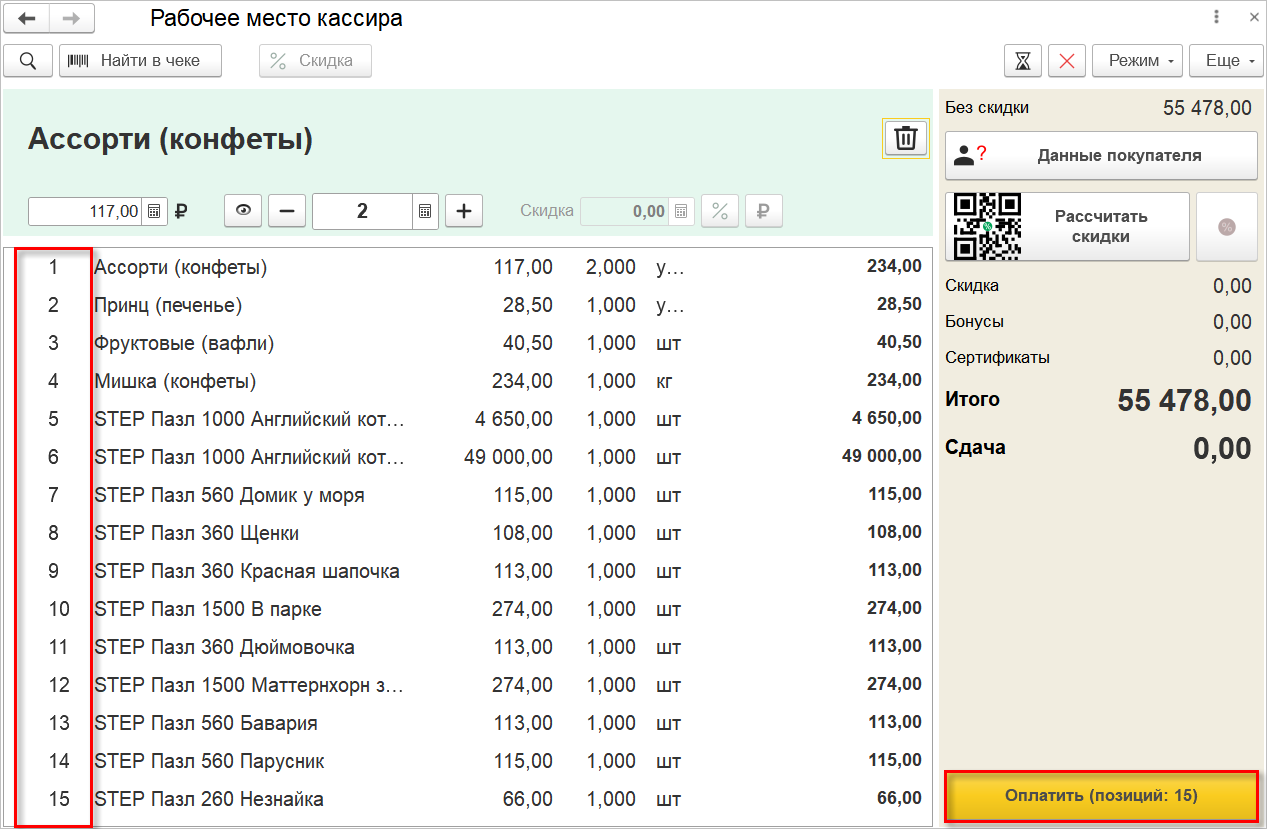Click sum 234,00 in Мишка row
This screenshot has width=1267, height=829.
tap(894, 381)
